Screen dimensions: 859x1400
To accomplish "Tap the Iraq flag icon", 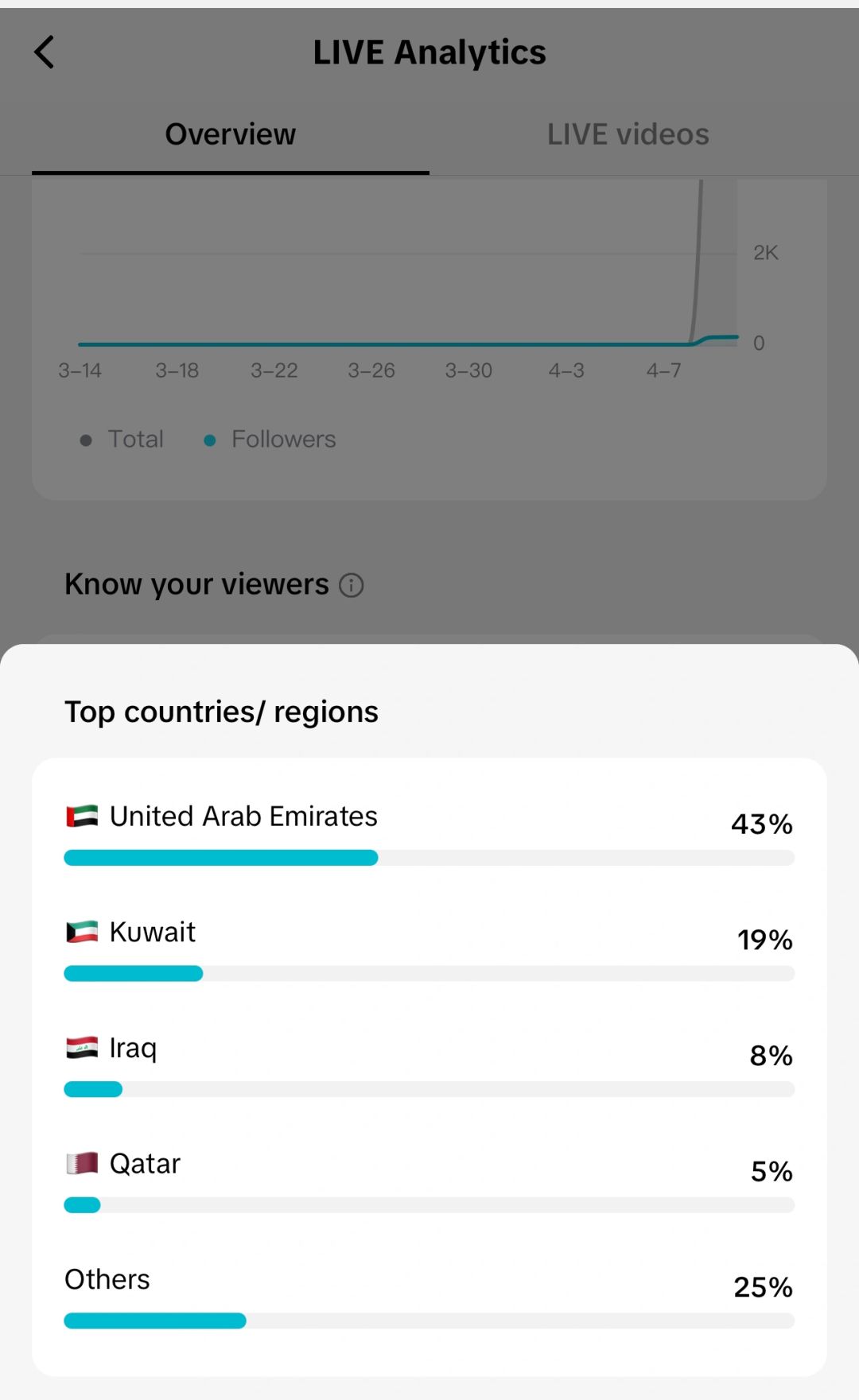I will click(x=82, y=1048).
